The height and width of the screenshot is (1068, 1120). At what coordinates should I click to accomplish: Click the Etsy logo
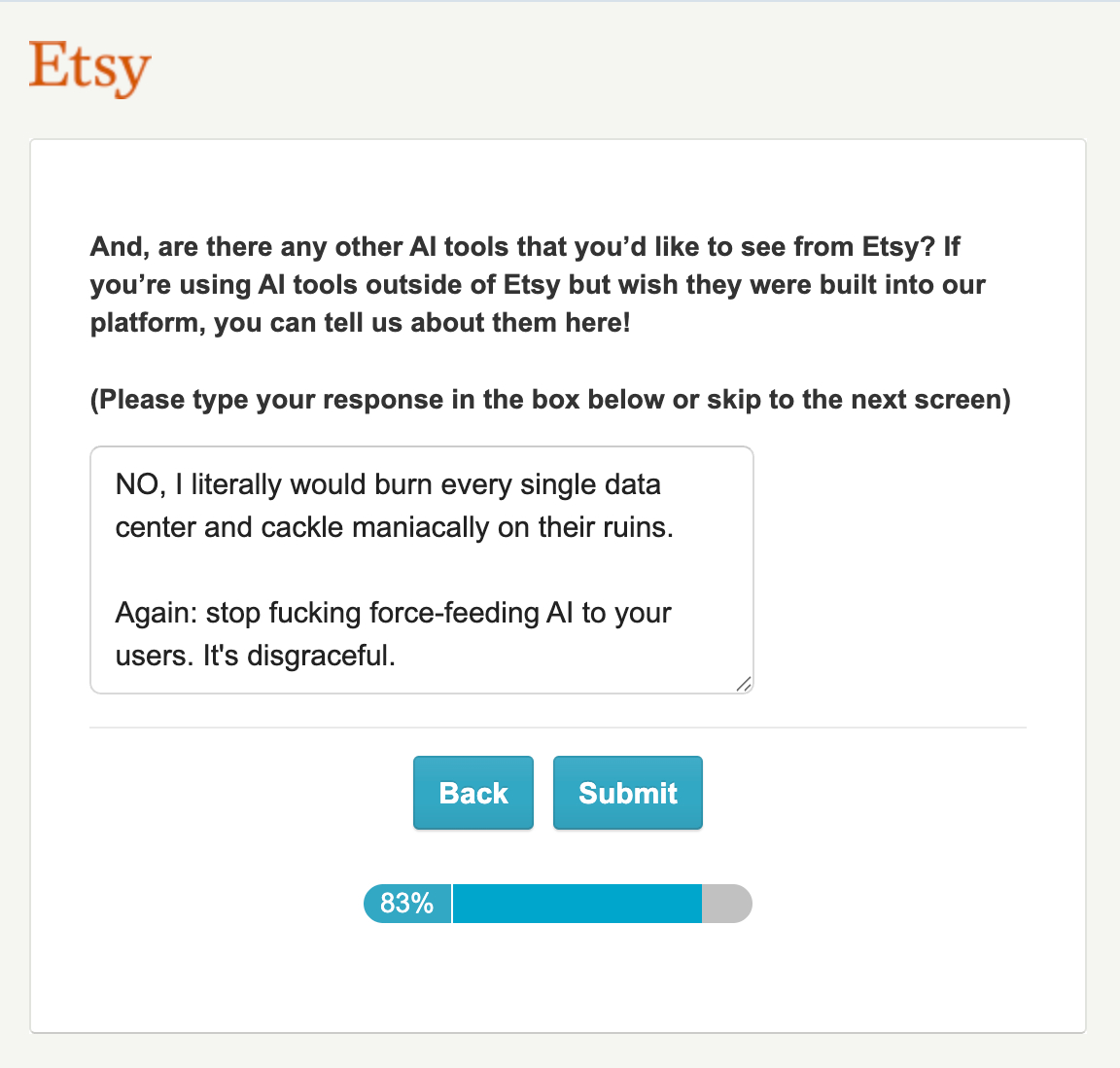tap(89, 67)
